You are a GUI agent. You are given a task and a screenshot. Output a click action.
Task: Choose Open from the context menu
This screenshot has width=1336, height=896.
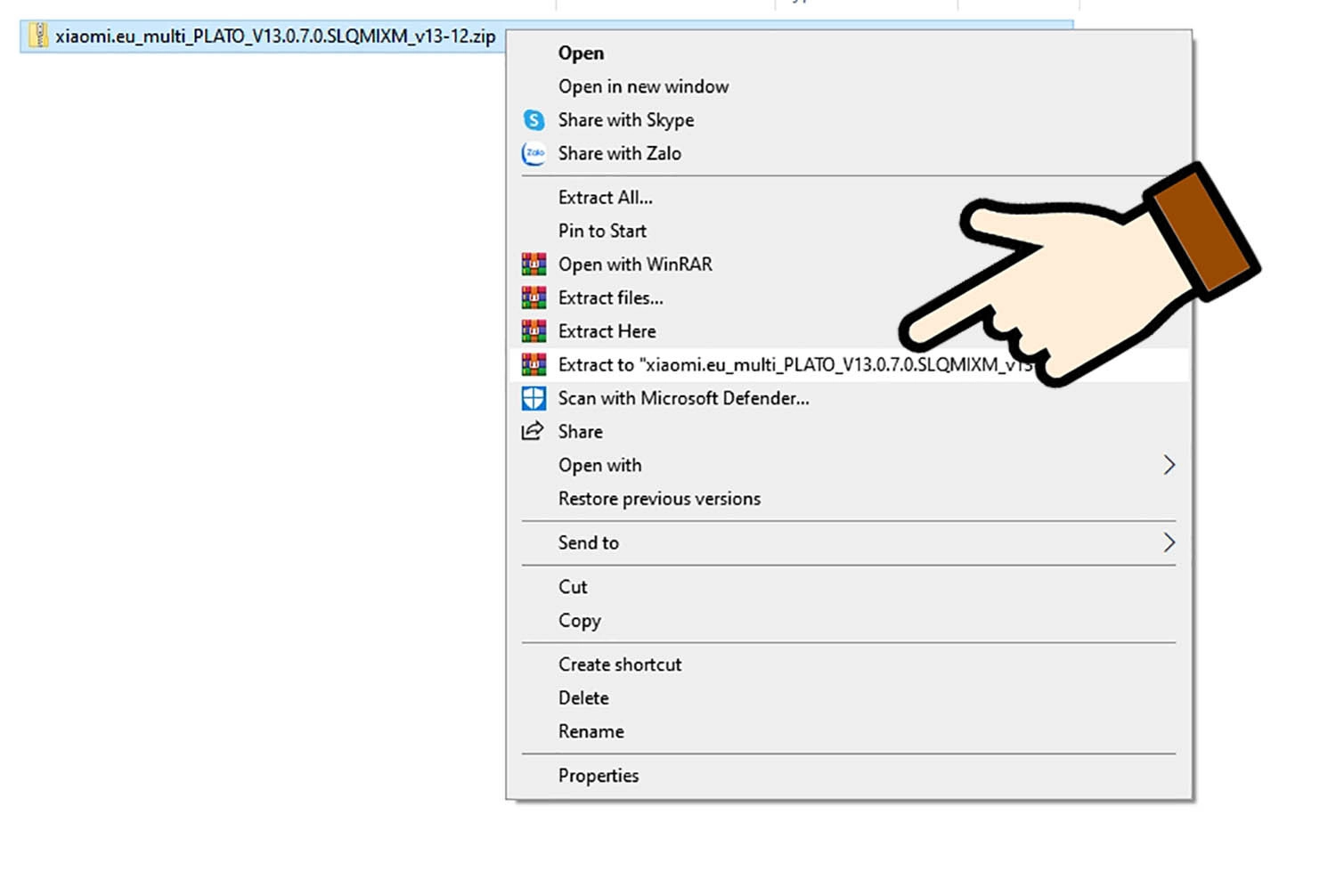(x=850, y=53)
